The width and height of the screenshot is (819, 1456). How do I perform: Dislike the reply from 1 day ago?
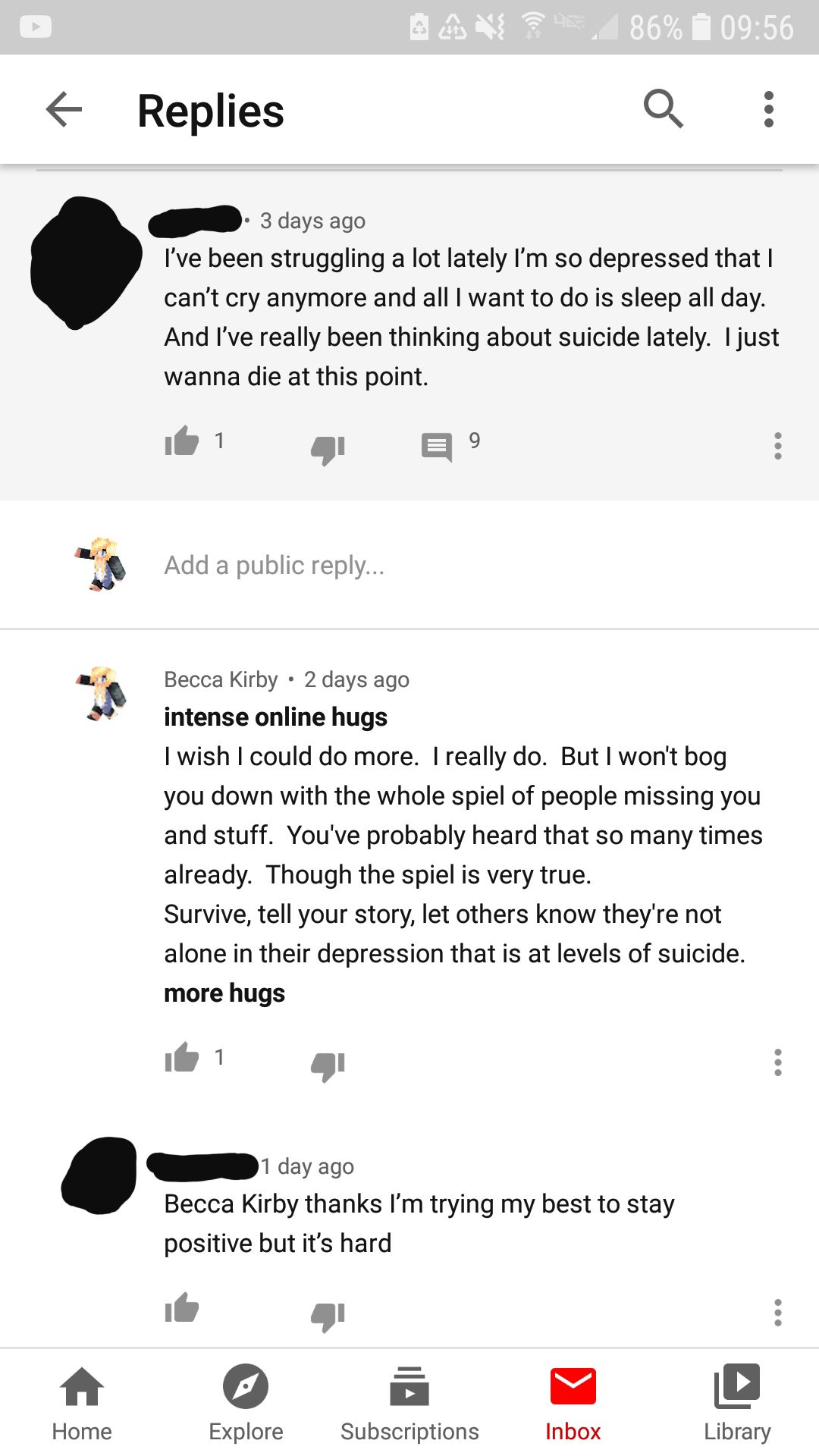coord(328,1316)
